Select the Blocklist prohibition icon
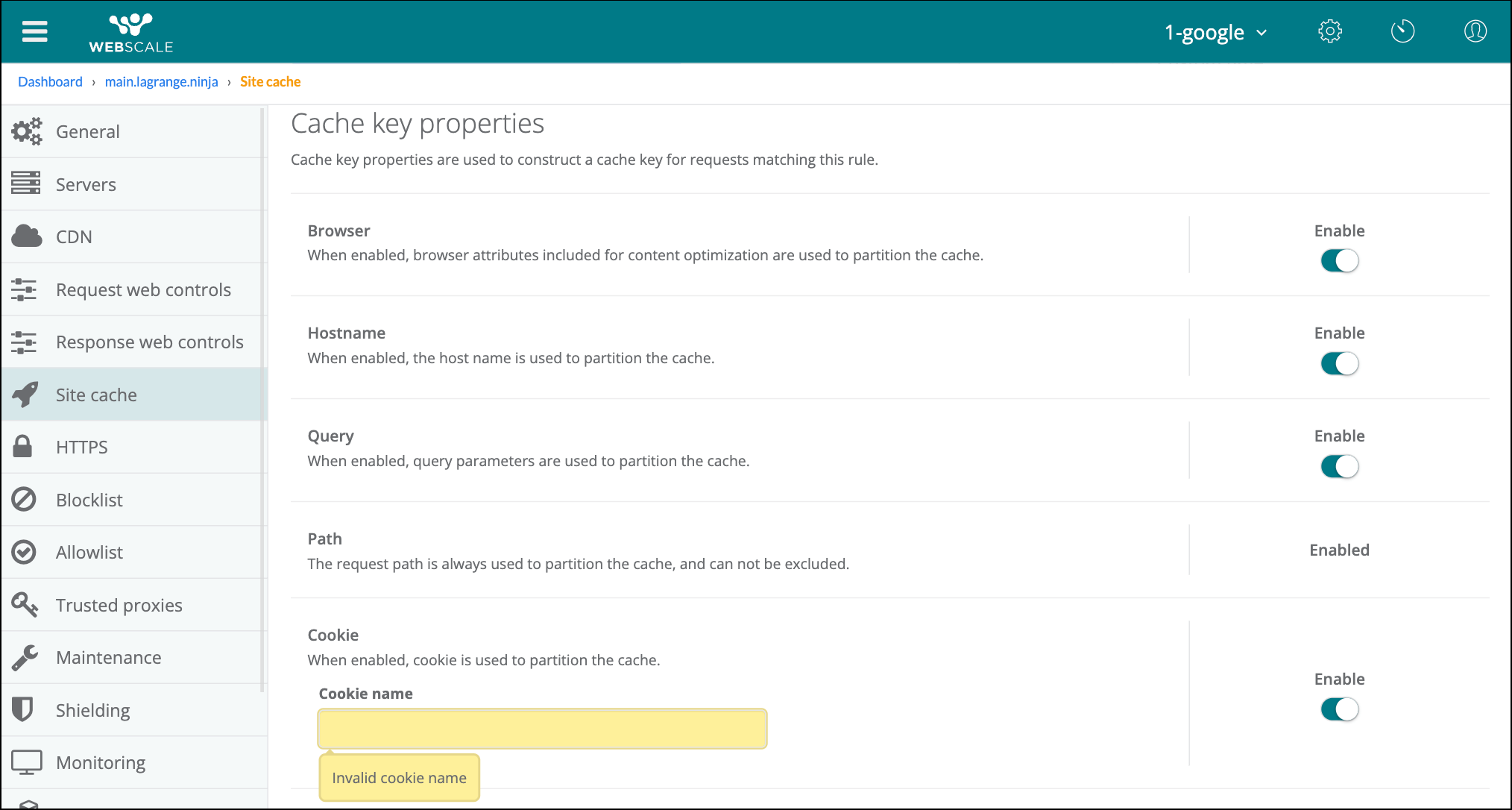This screenshot has width=1512, height=810. [25, 499]
